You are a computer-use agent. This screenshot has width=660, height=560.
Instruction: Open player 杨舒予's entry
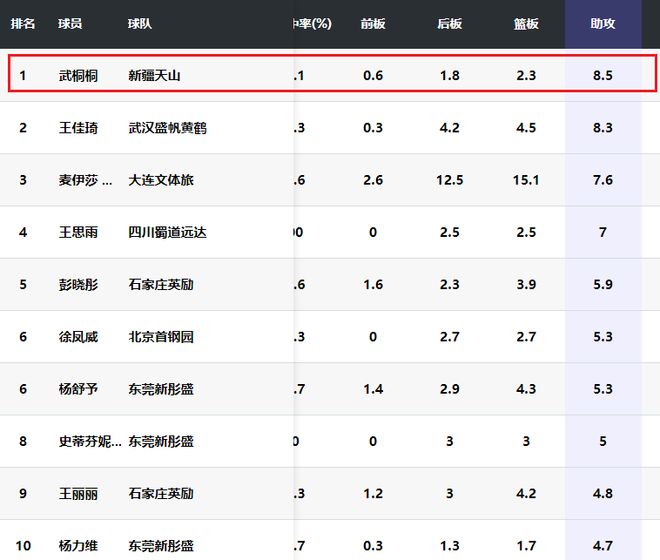78,389
